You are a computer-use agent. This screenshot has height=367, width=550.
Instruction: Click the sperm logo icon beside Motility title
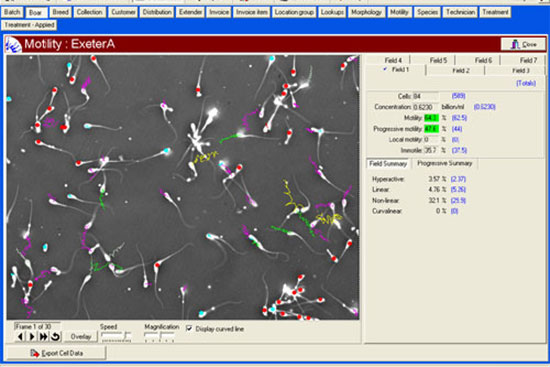[13, 45]
